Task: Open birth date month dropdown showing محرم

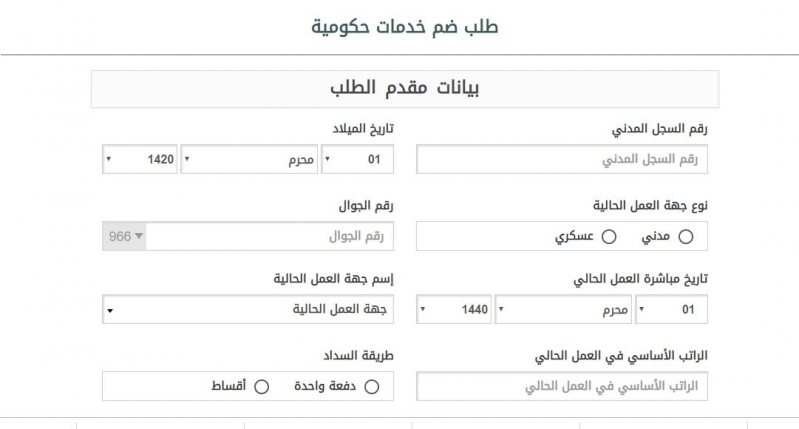Action: pos(249,159)
